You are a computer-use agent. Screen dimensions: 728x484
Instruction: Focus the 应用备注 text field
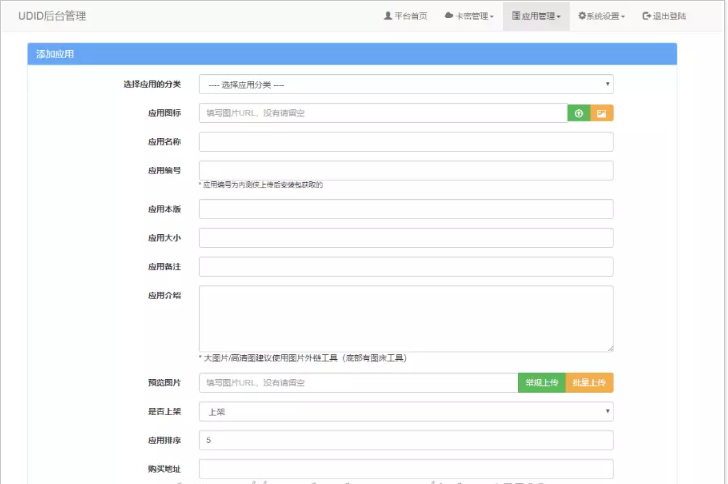[406, 266]
